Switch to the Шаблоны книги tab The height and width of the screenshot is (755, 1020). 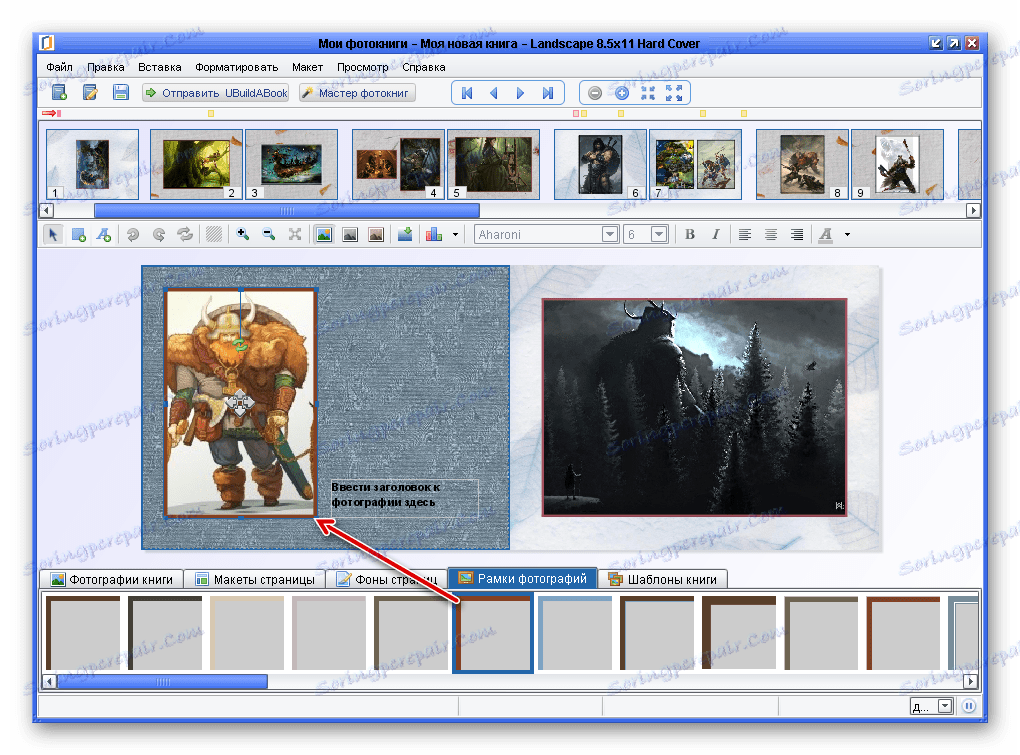(663, 579)
